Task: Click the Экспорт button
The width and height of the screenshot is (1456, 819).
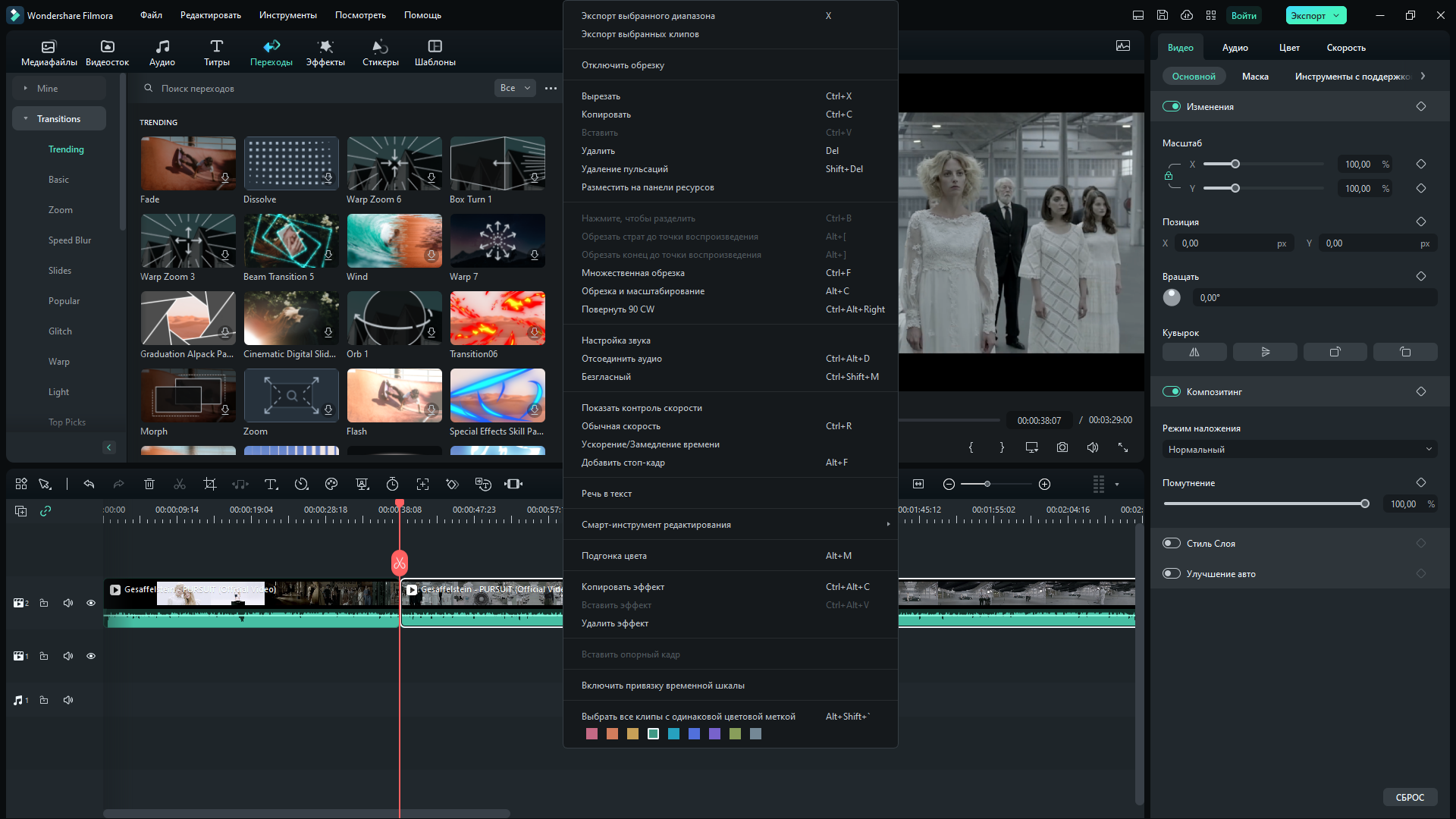Action: click(x=1308, y=15)
